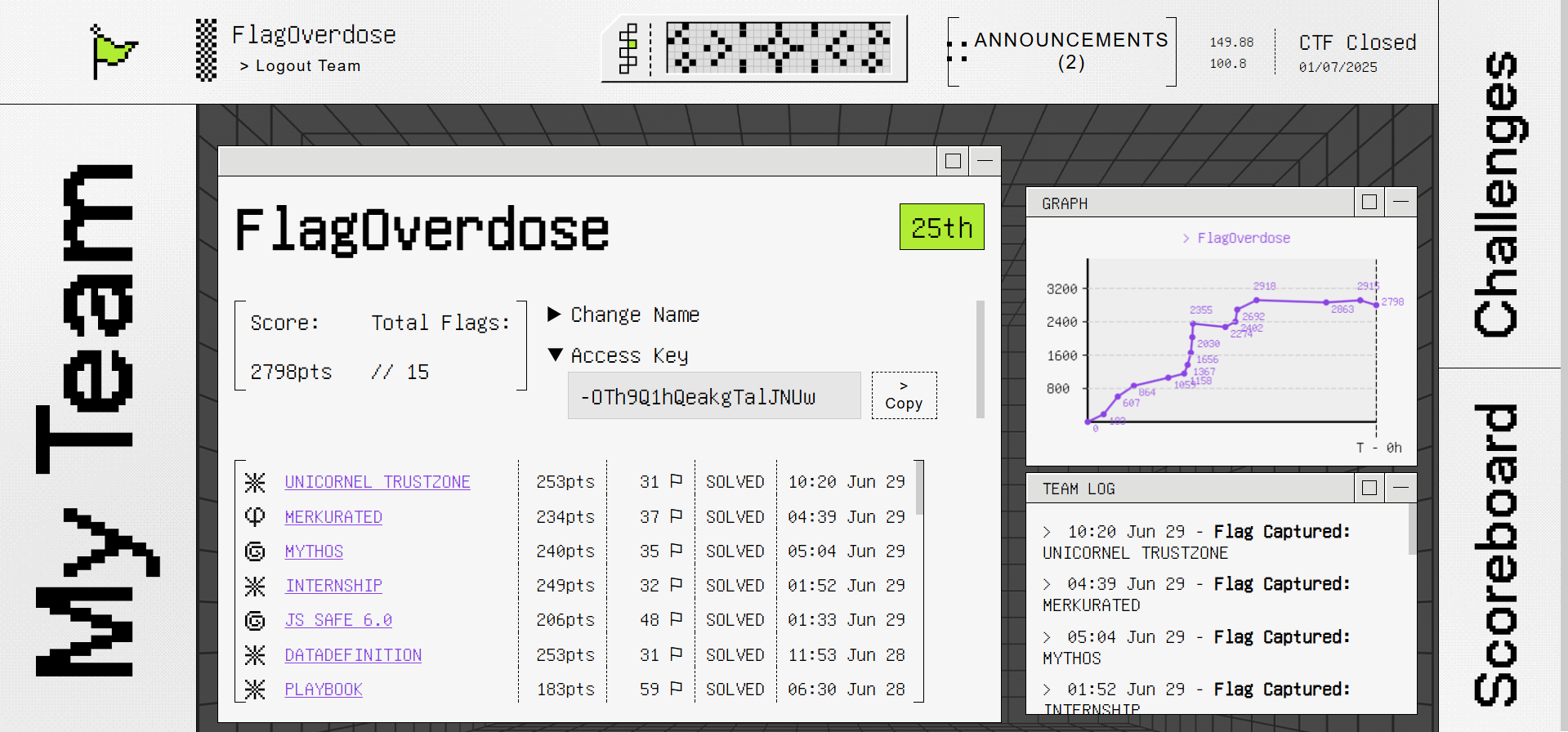Minimize the TEAM LOG panel
Screen dimensions: 1568x732
coord(1400,488)
